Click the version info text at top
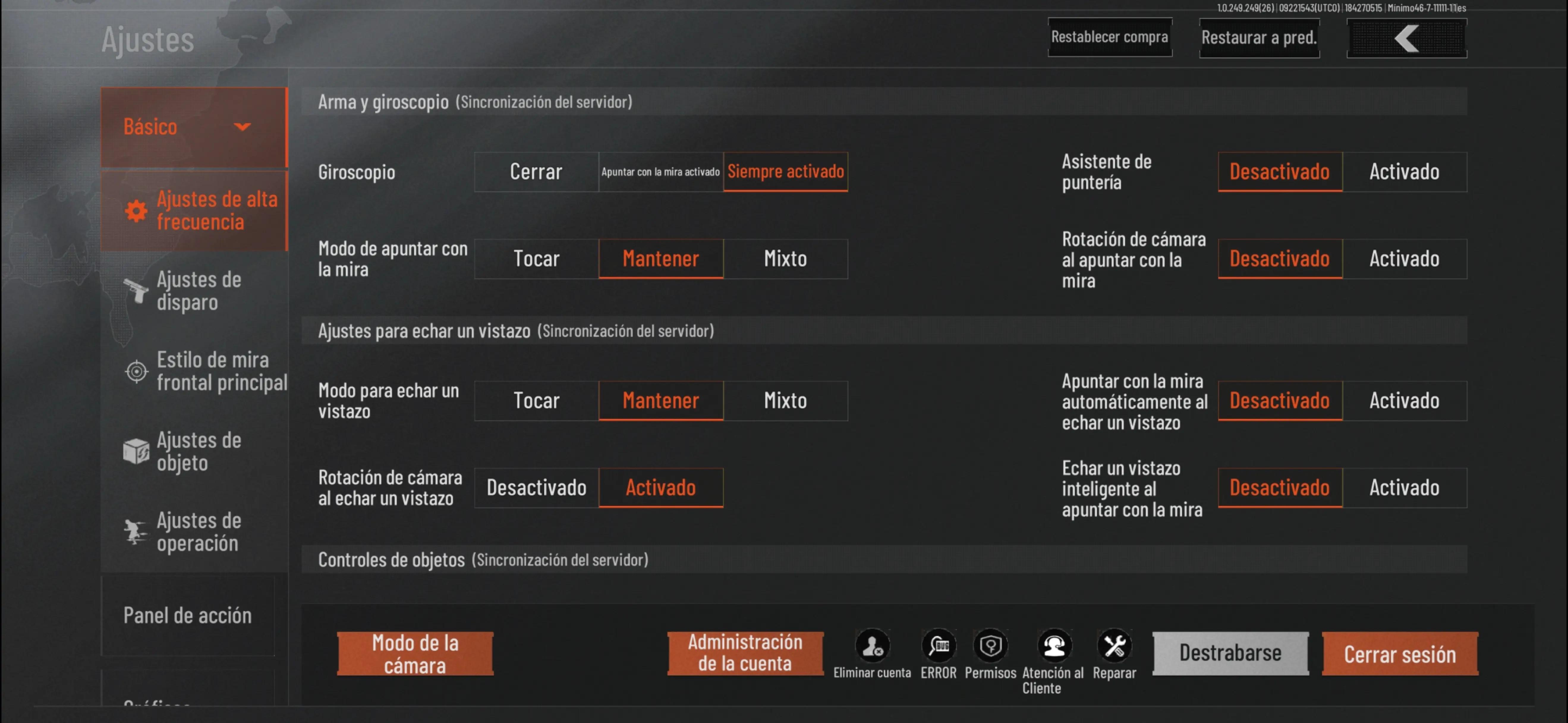The width and height of the screenshot is (1568, 723). 1341,8
